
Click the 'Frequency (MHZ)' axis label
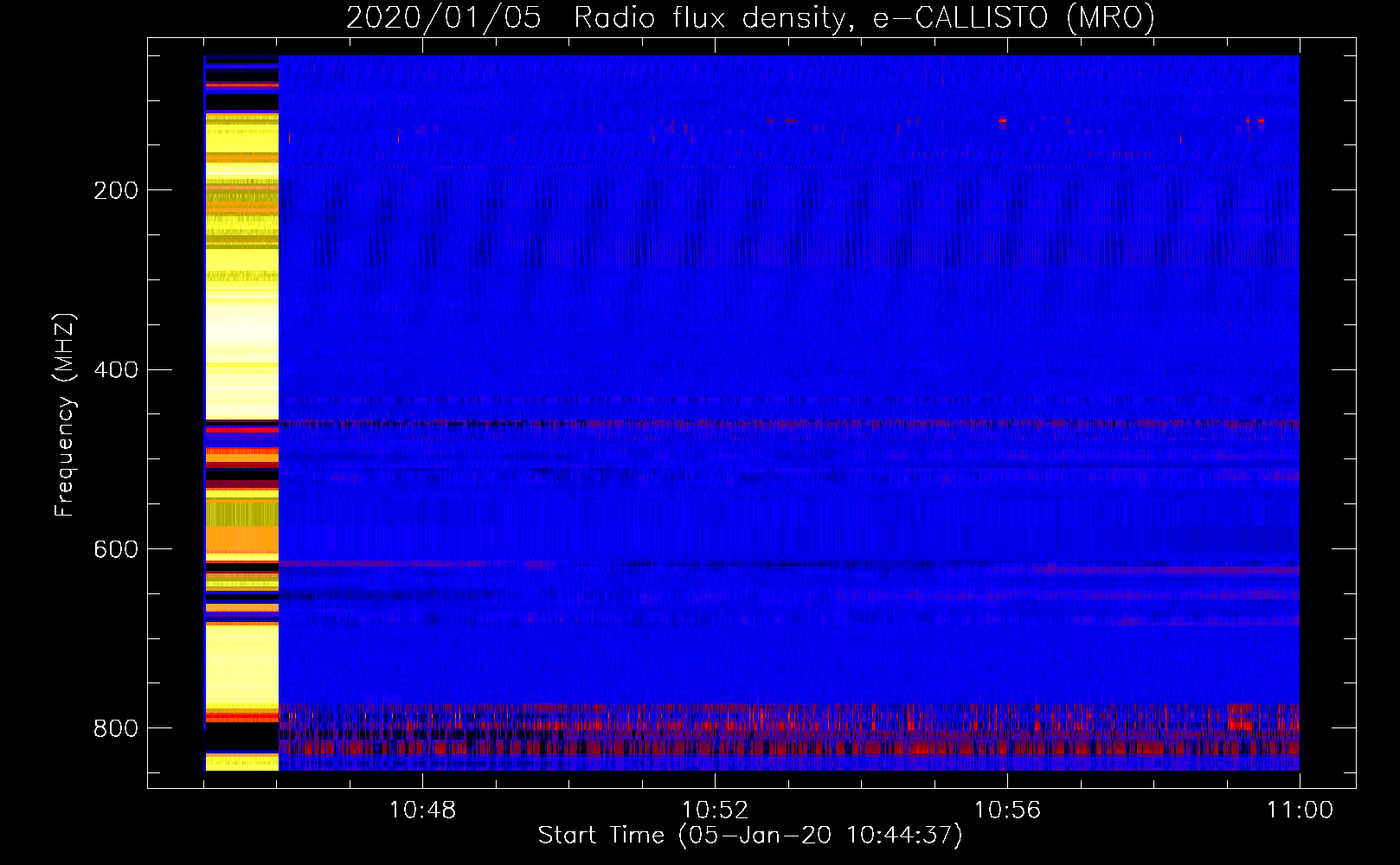[65, 415]
